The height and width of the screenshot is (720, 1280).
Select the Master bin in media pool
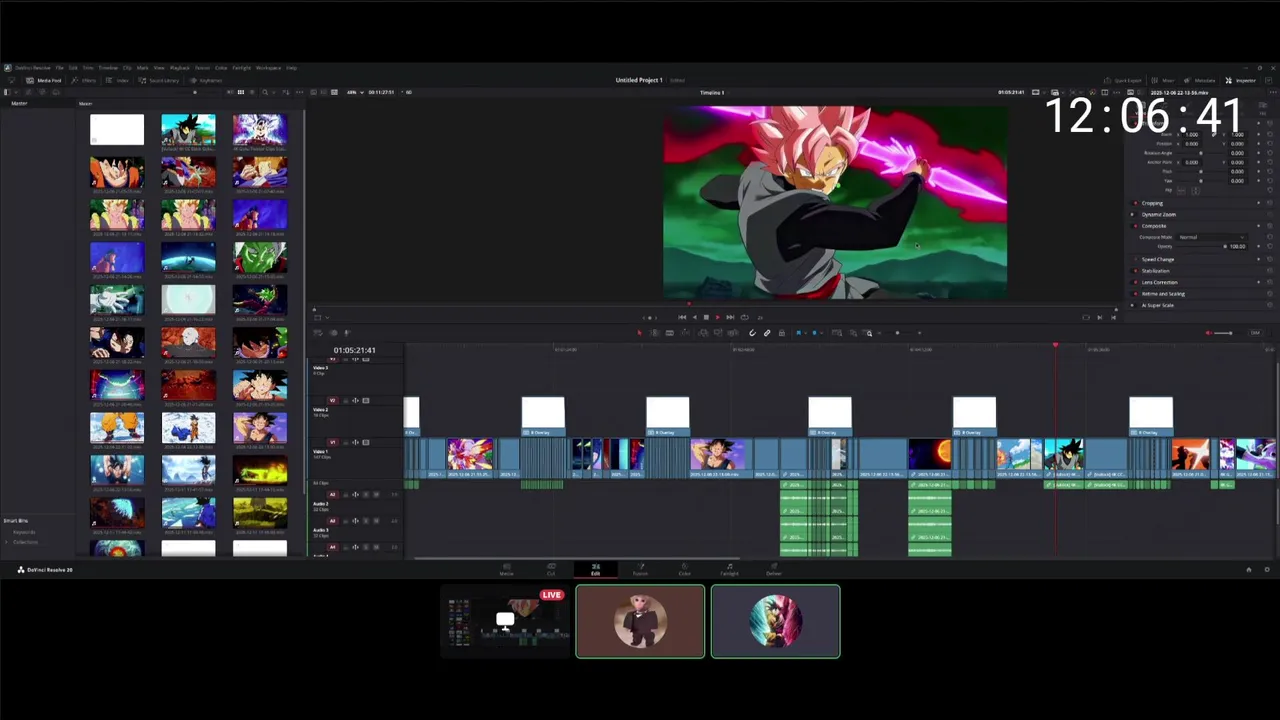[x=19, y=103]
